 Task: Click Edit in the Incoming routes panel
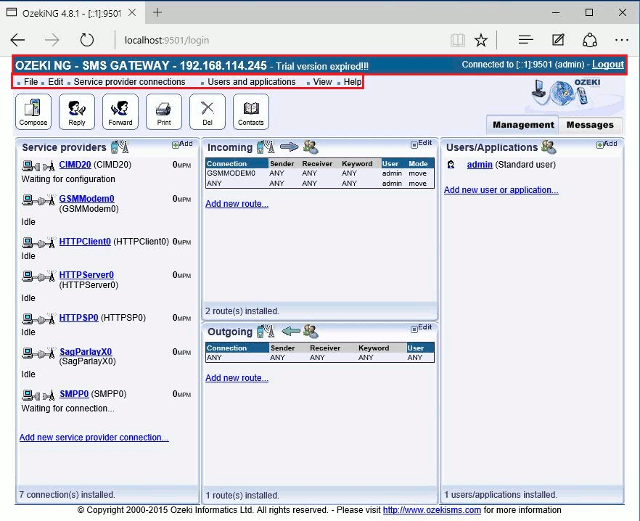pyautogui.click(x=424, y=144)
